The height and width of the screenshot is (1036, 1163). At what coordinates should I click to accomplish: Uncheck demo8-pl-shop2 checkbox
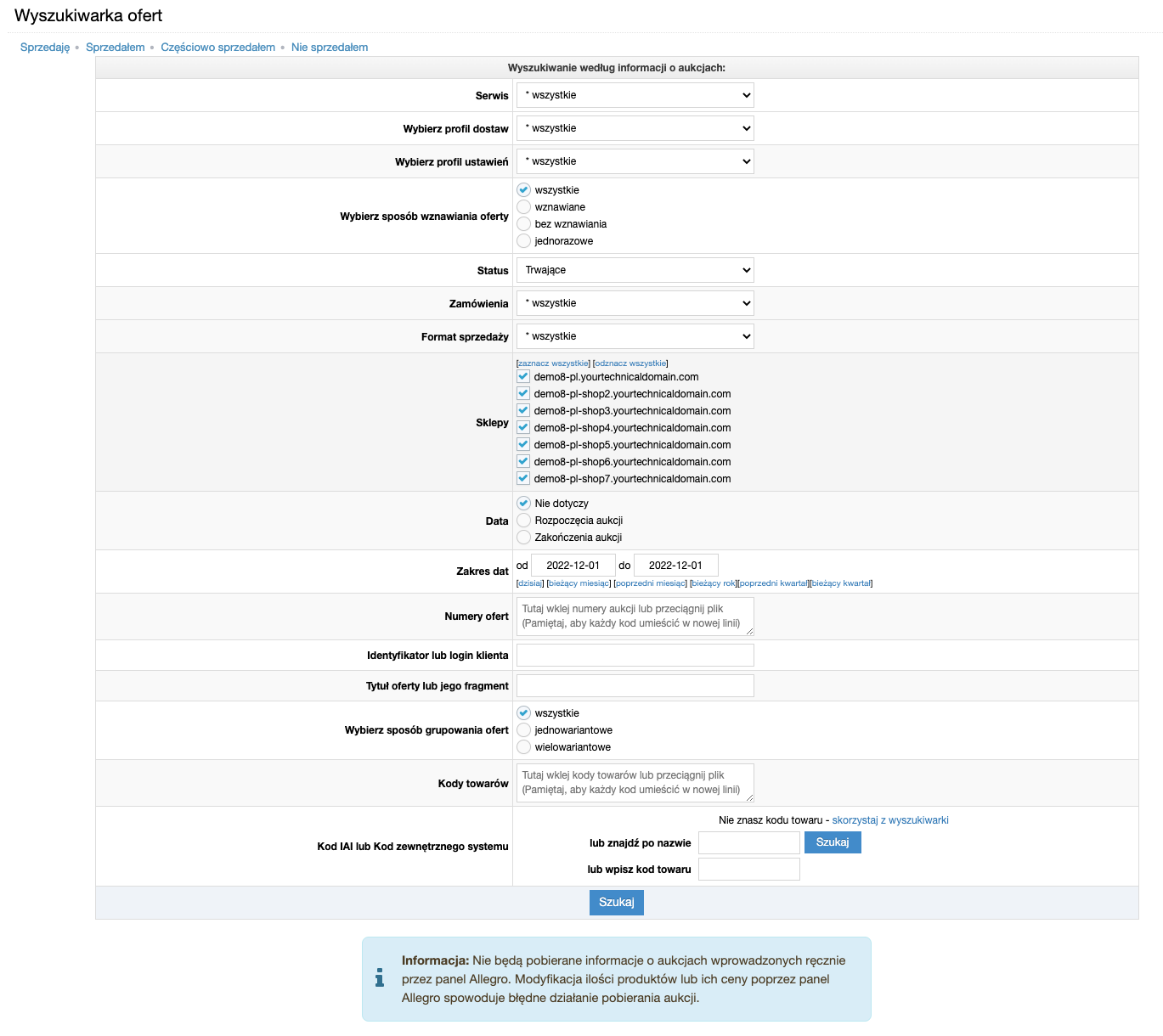click(x=523, y=393)
